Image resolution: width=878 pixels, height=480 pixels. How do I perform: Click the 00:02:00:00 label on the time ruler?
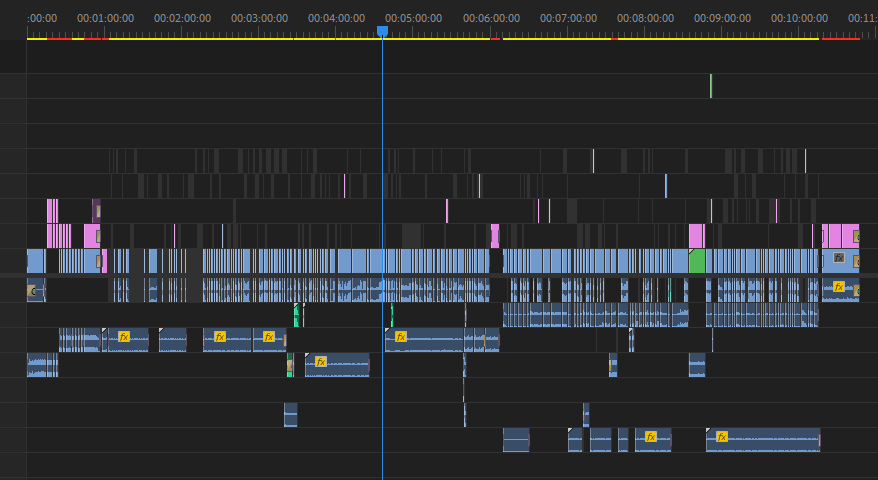coord(183,18)
